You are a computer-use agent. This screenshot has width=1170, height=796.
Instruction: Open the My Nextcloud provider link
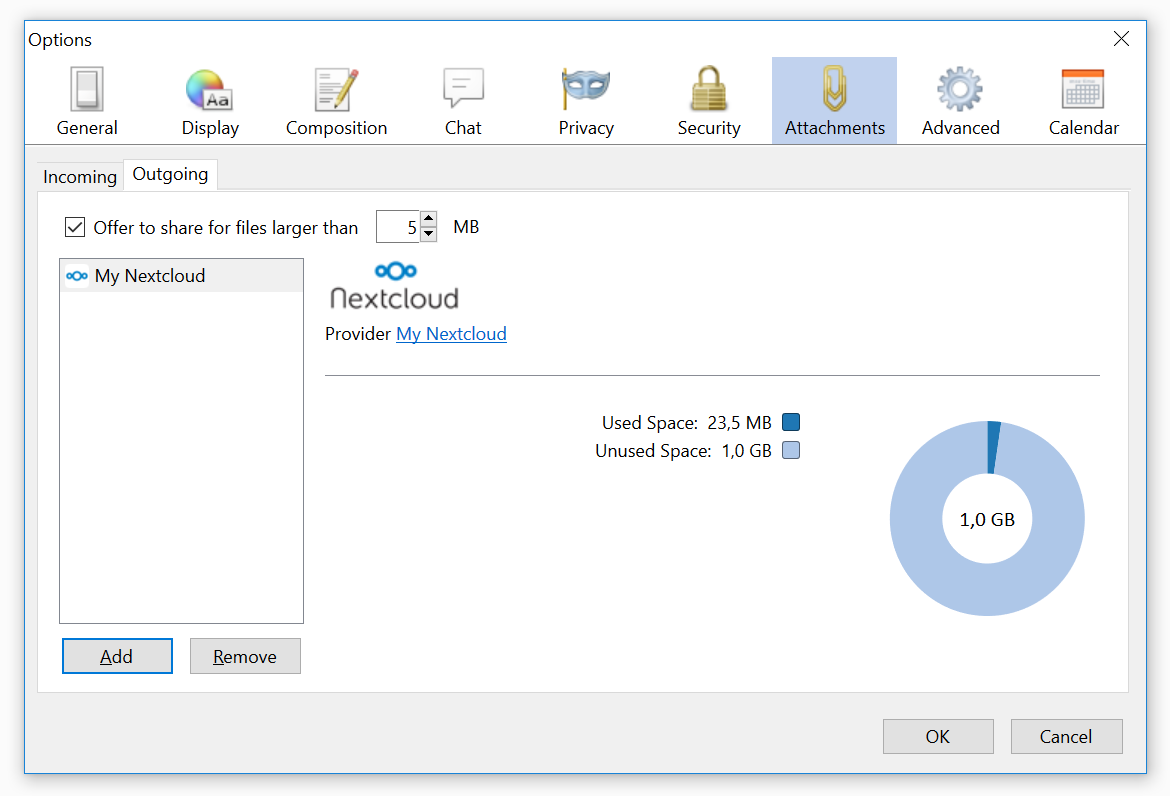pyautogui.click(x=451, y=333)
